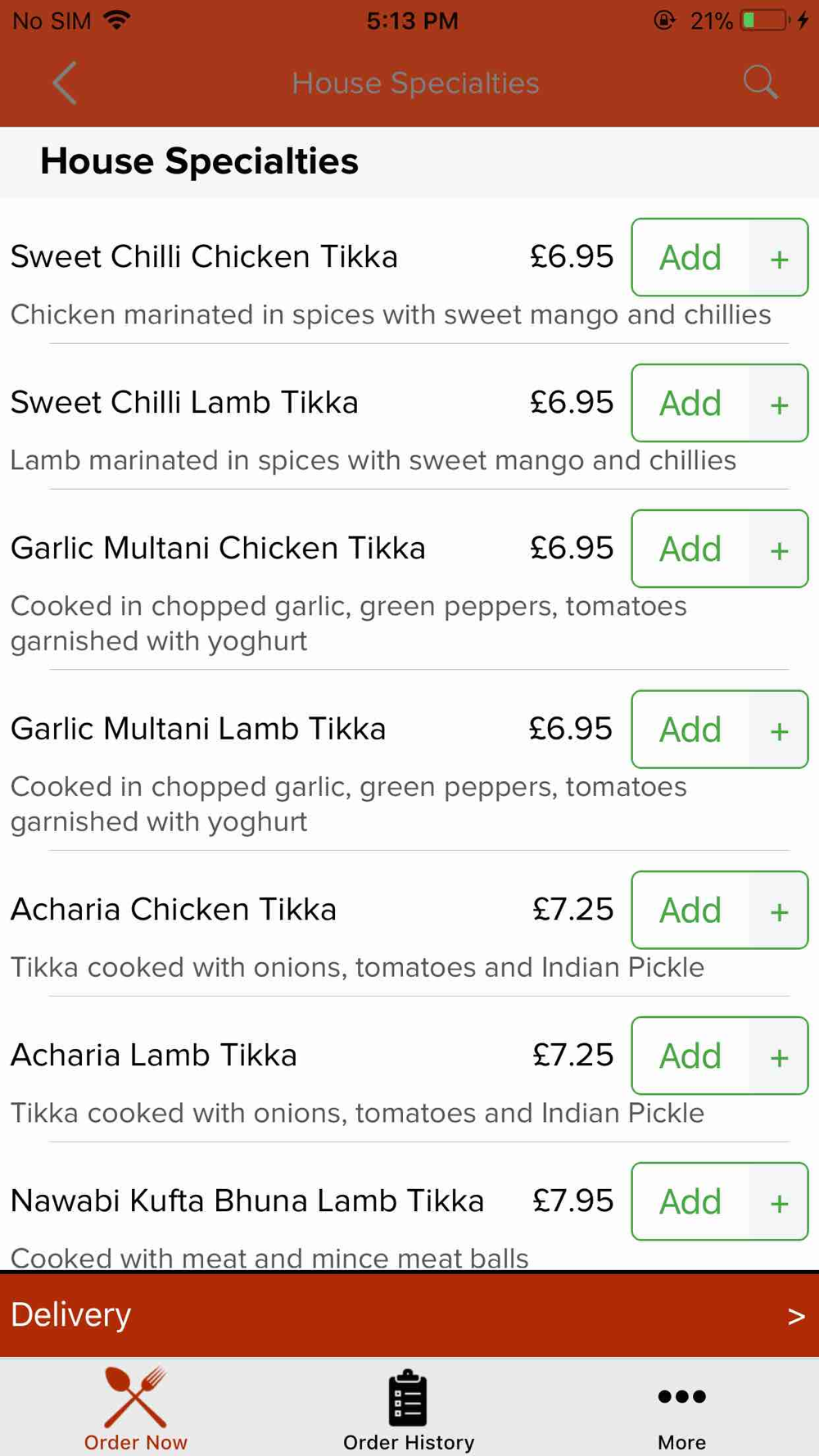The width and height of the screenshot is (819, 1456).
Task: Add Sweet Chilli Lamb Tikka to order
Action: [690, 404]
